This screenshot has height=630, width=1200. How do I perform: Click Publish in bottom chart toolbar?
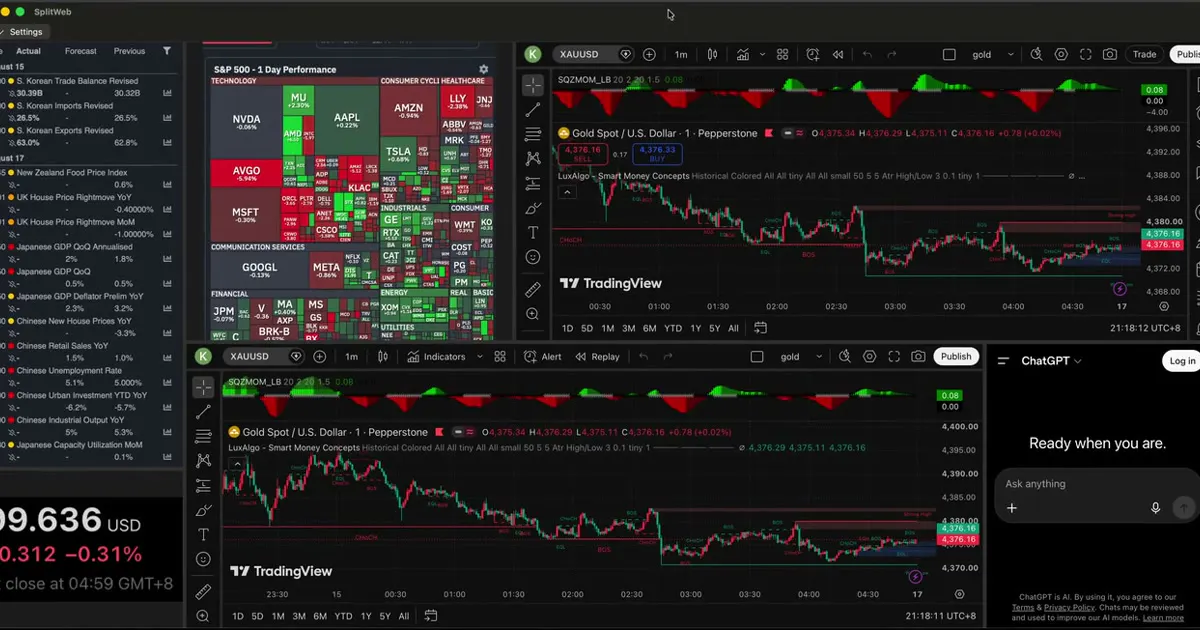pyautogui.click(x=956, y=356)
